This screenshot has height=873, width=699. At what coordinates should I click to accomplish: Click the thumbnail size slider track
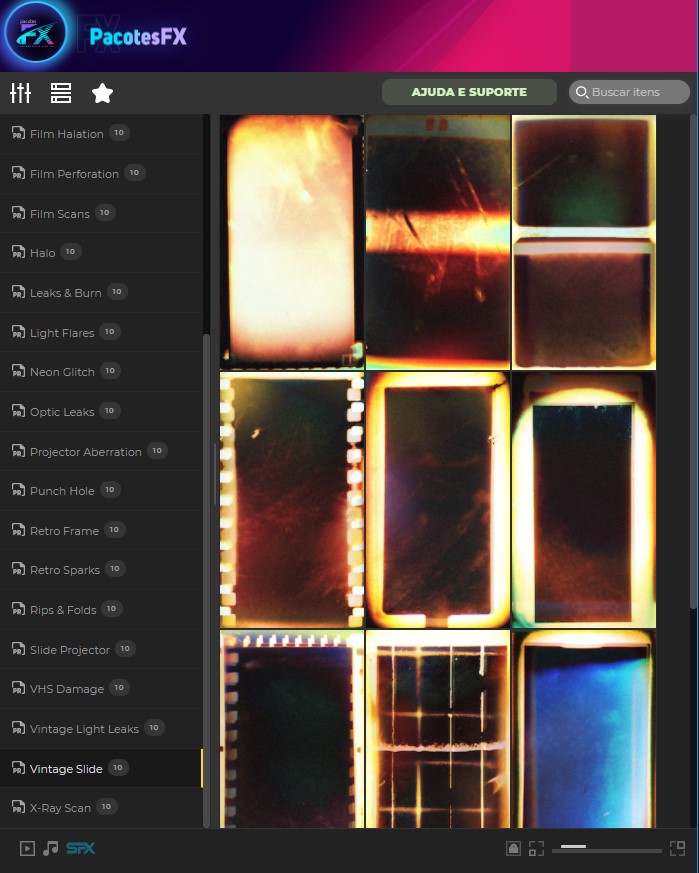coord(611,849)
